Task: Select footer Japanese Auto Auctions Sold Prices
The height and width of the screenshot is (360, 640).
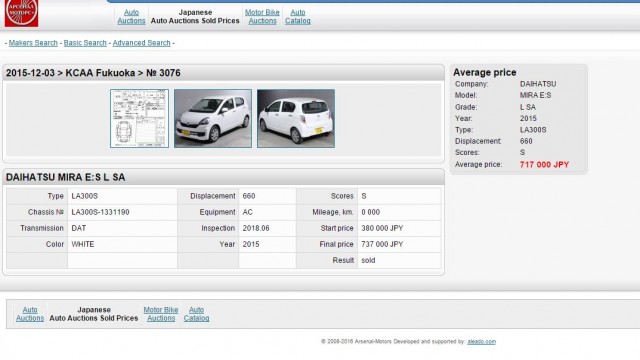Action: point(94,314)
